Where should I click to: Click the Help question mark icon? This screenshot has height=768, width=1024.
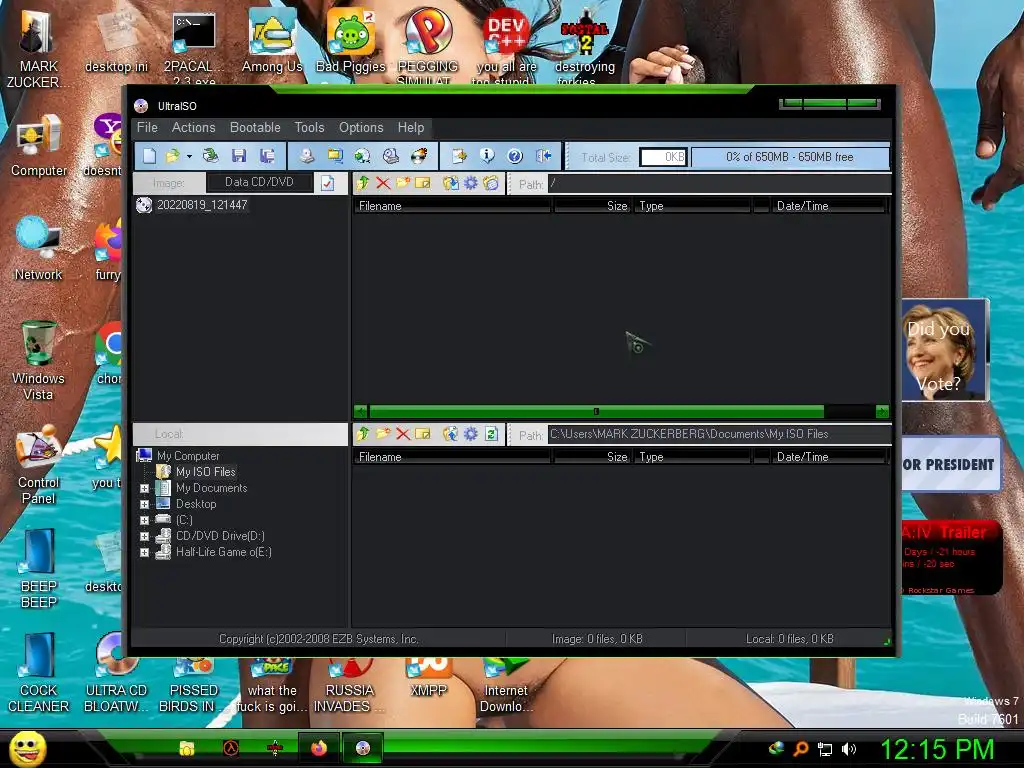click(515, 155)
